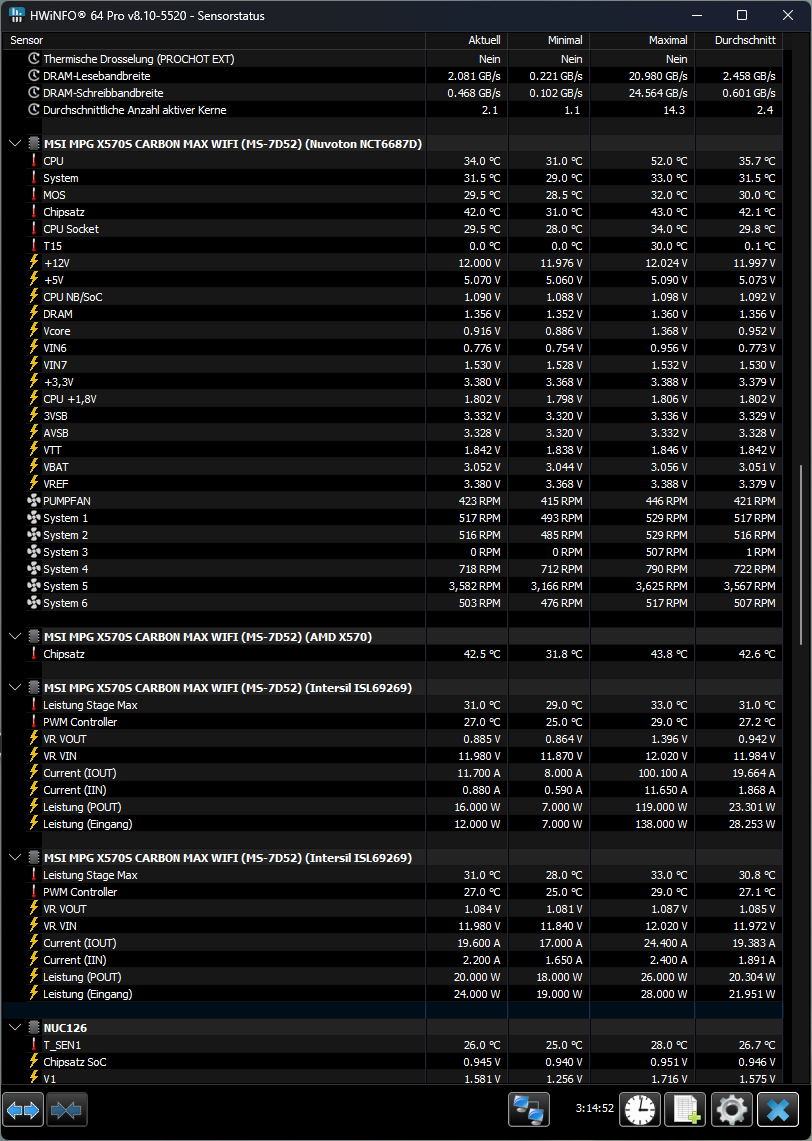
Task: Select the VTT voltage row
Action: [392, 450]
